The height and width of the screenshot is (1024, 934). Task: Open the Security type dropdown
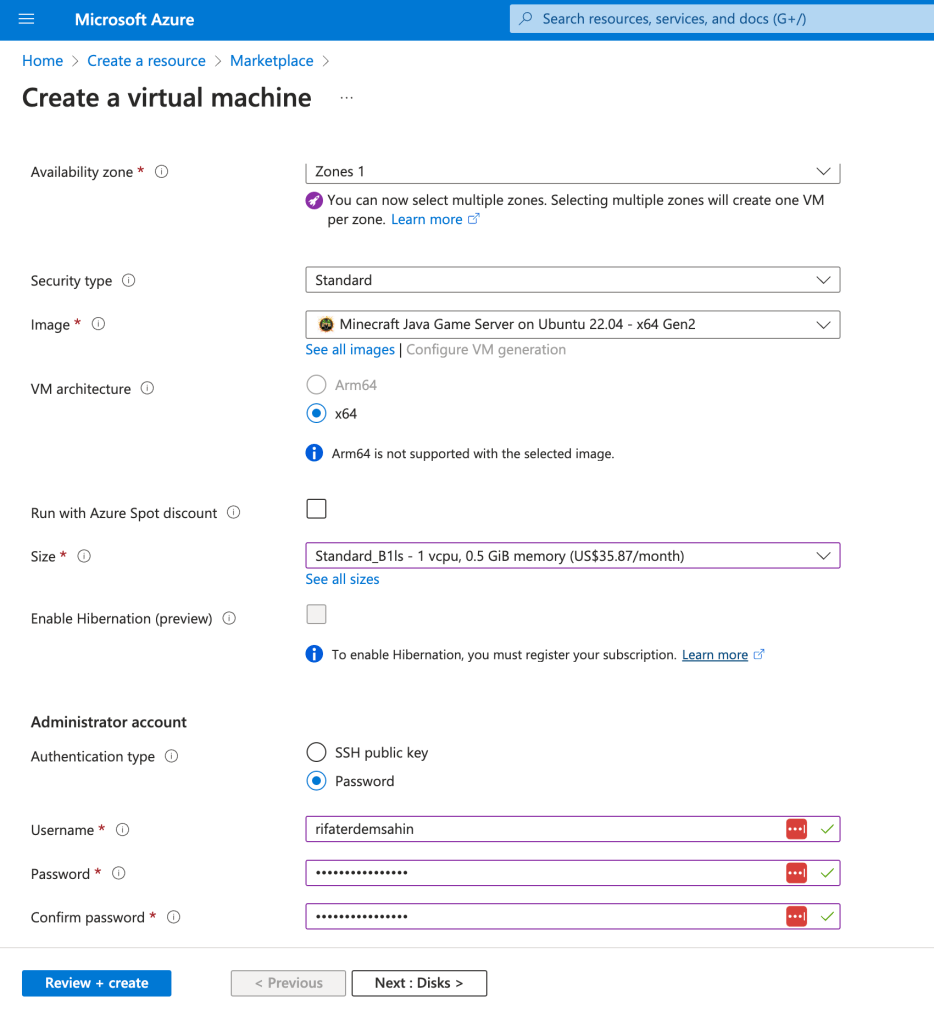tap(573, 280)
